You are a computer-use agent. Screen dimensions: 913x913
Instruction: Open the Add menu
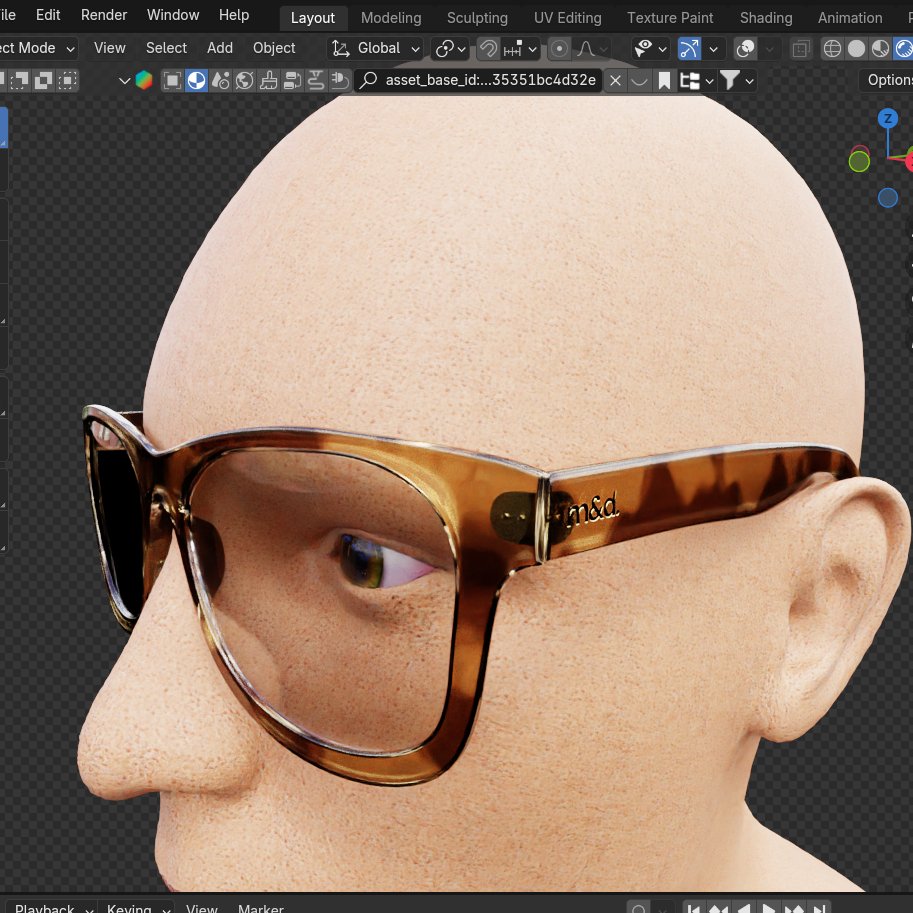[220, 48]
